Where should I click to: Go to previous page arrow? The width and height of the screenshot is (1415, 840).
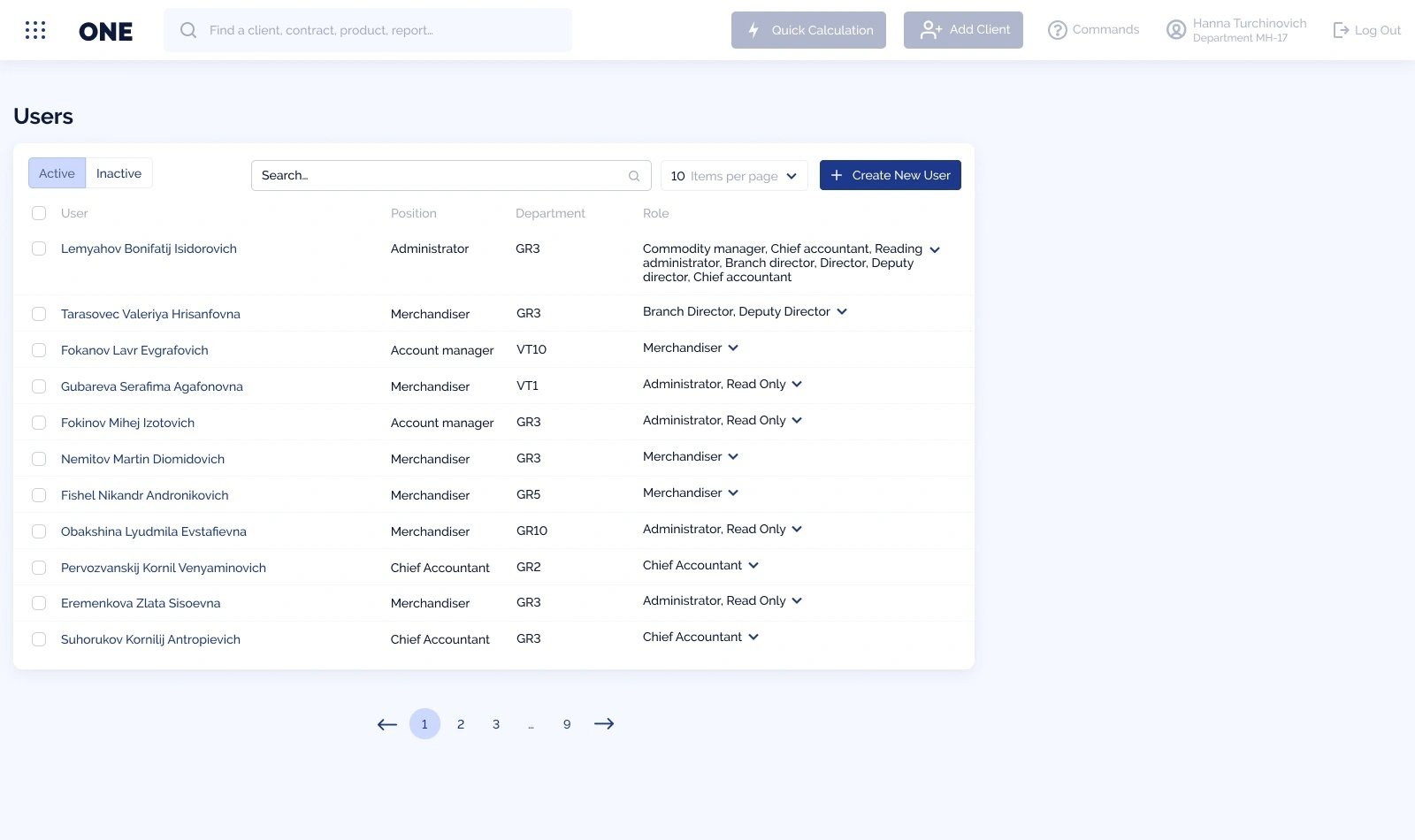coord(386,724)
